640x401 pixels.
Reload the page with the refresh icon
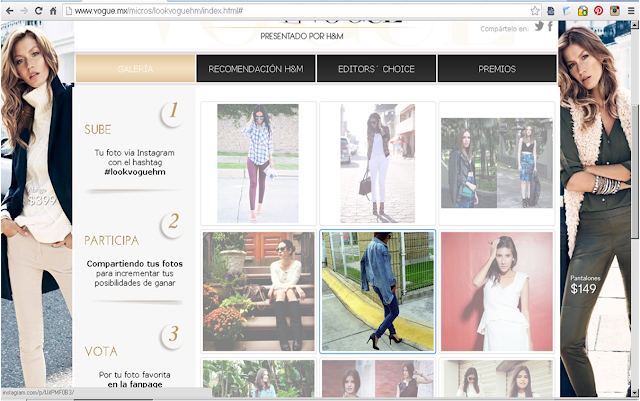click(39, 11)
